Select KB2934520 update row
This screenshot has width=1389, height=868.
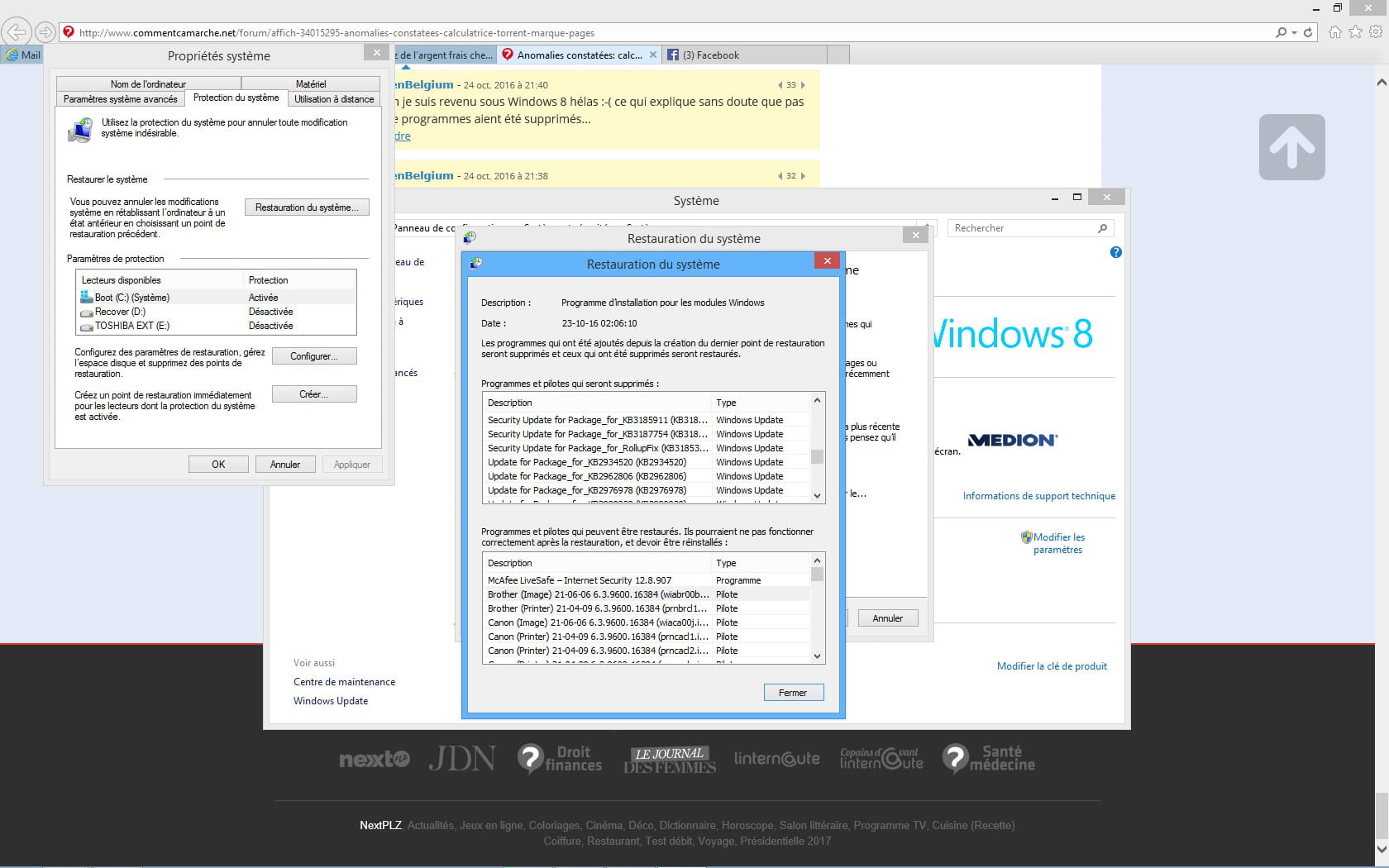pos(646,463)
